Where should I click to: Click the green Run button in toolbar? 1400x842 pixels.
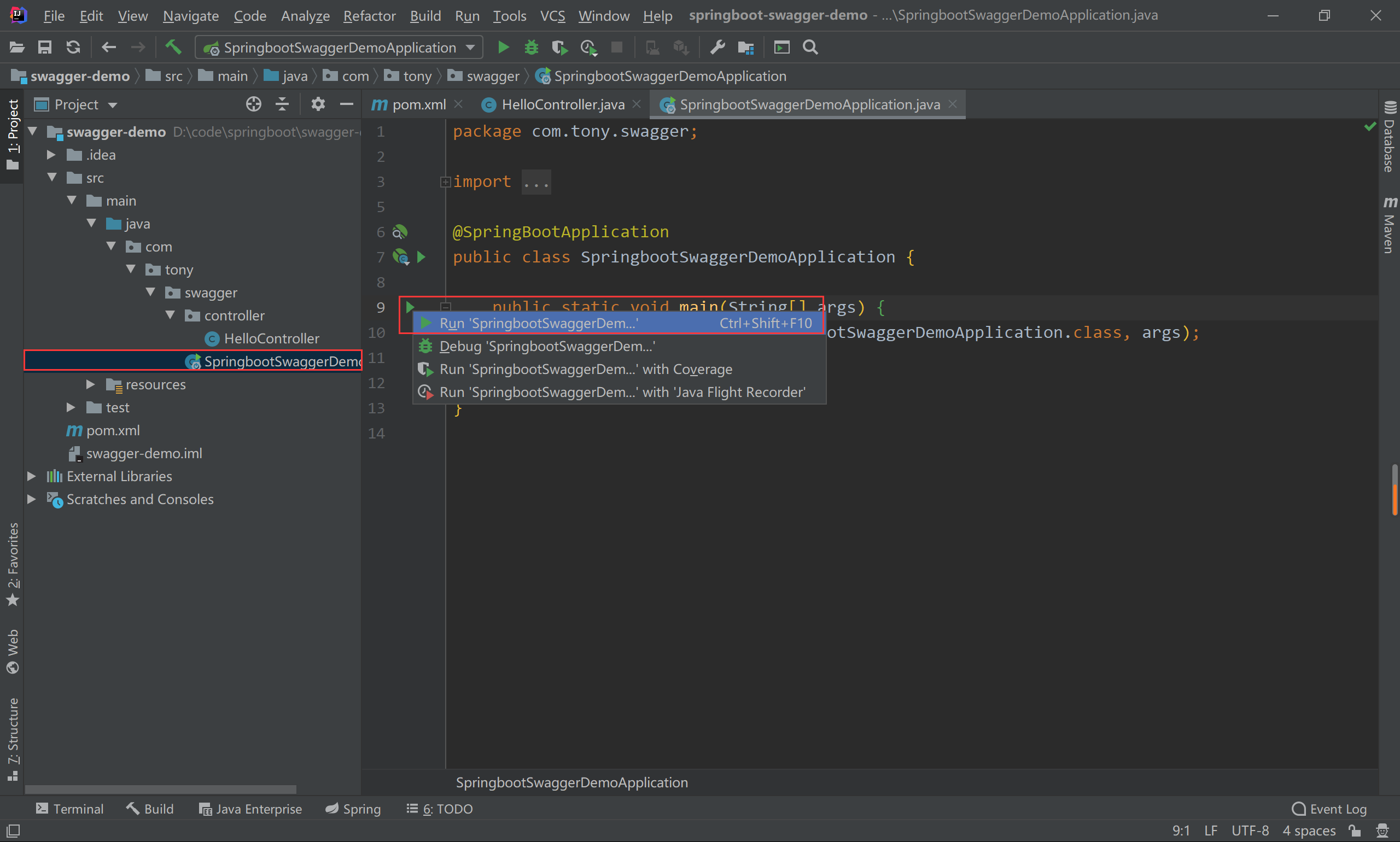[x=503, y=47]
